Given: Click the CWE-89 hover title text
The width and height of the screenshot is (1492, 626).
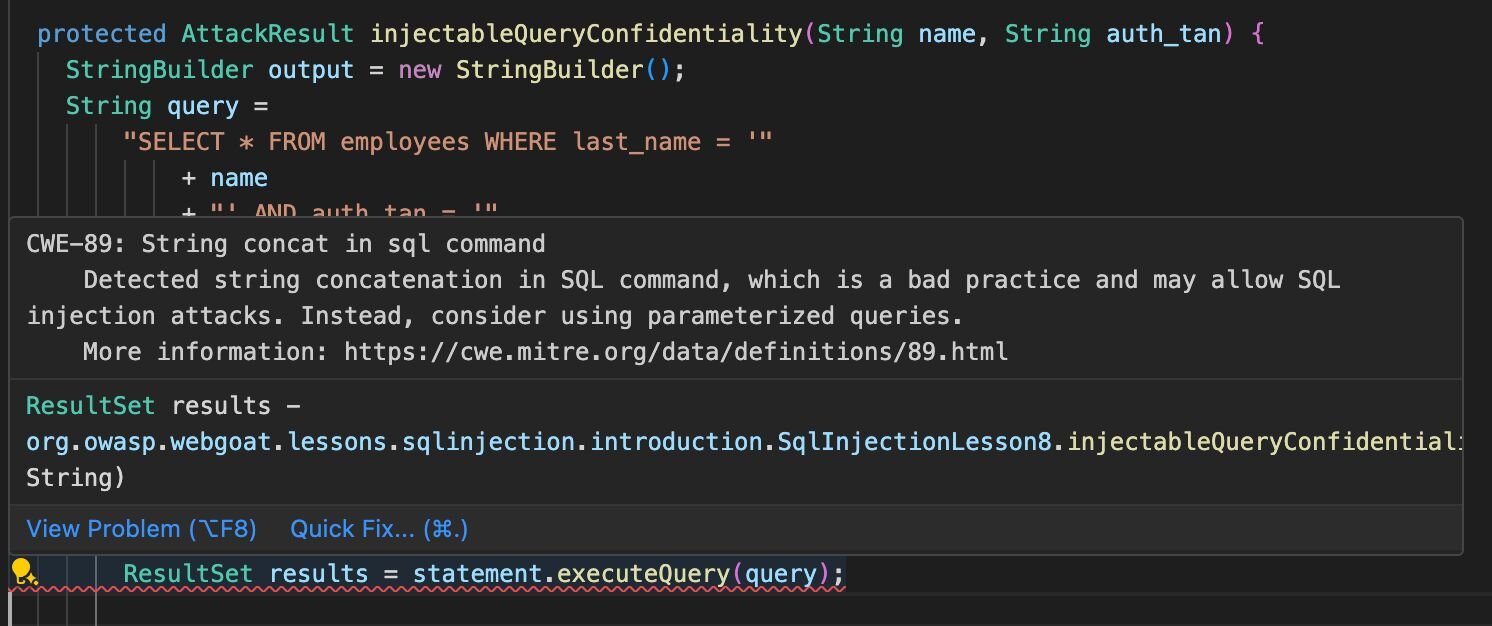Looking at the screenshot, I should (286, 244).
